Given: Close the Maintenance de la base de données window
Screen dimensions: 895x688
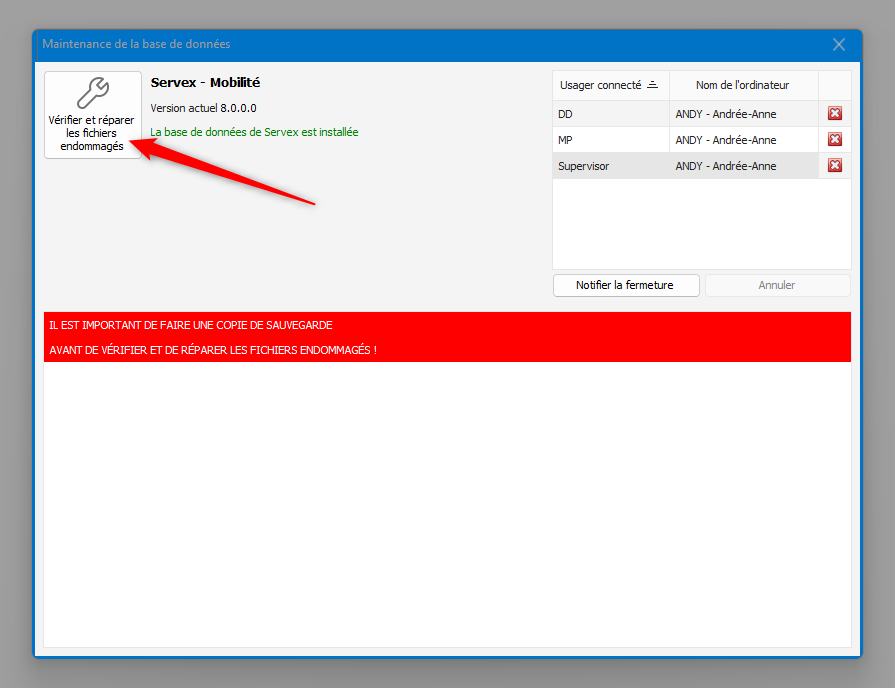Looking at the screenshot, I should [x=838, y=45].
